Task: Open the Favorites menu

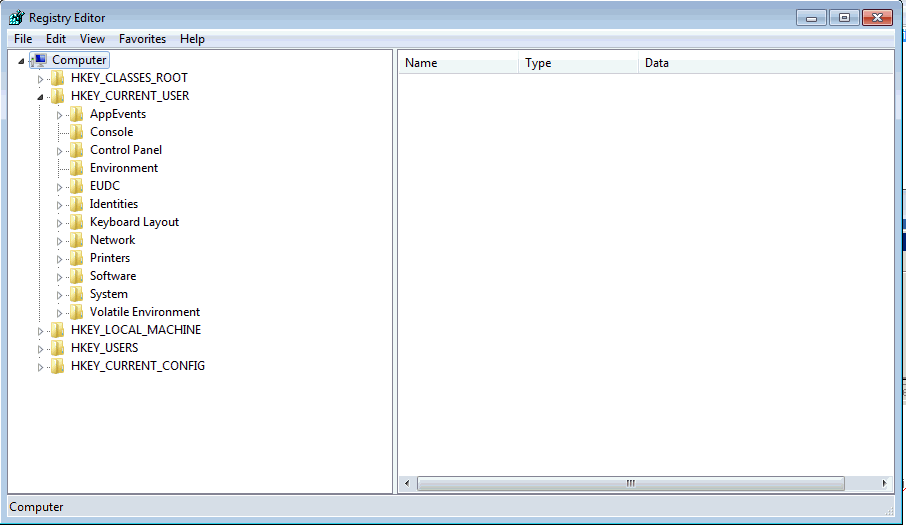Action: pyautogui.click(x=142, y=39)
